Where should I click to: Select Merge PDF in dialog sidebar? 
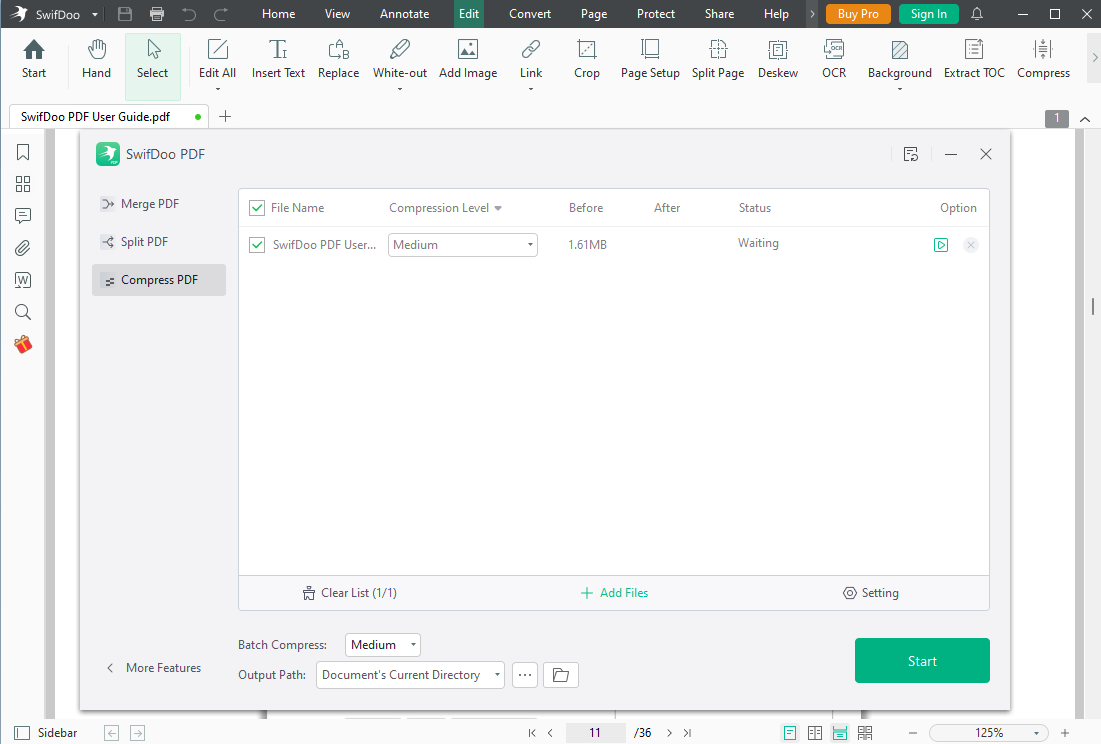[x=159, y=204]
